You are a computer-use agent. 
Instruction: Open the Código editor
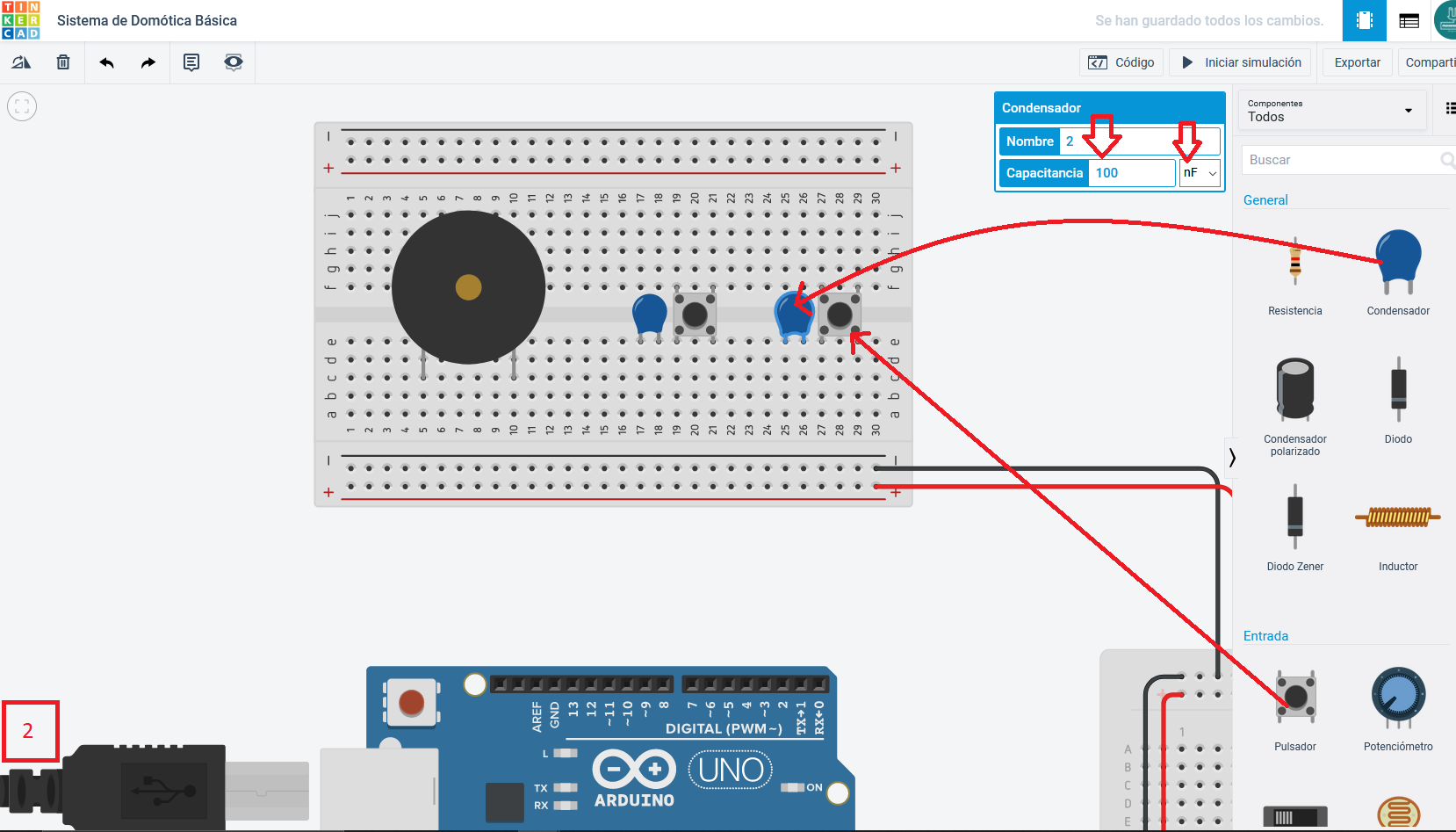(1121, 62)
